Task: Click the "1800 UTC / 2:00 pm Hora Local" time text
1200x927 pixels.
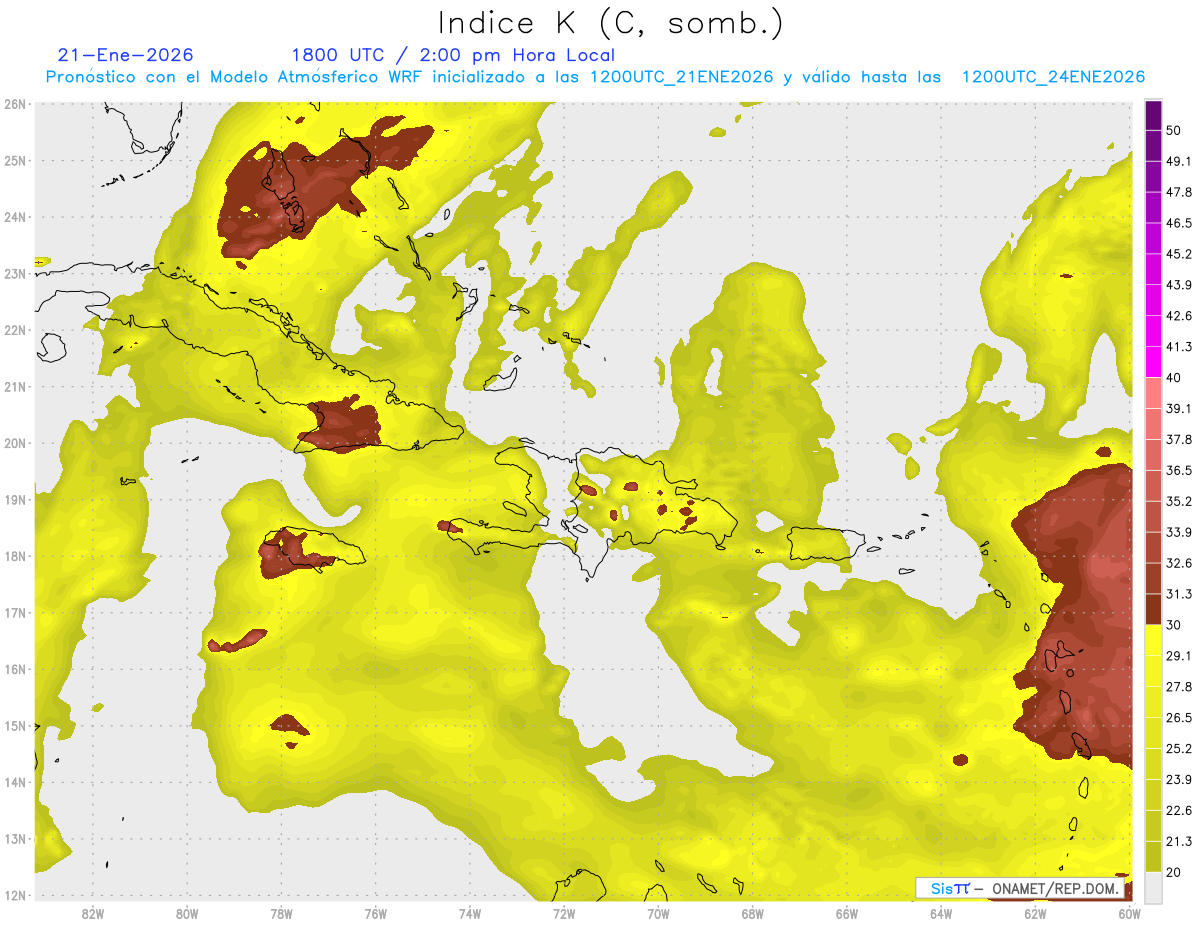Action: click(452, 55)
